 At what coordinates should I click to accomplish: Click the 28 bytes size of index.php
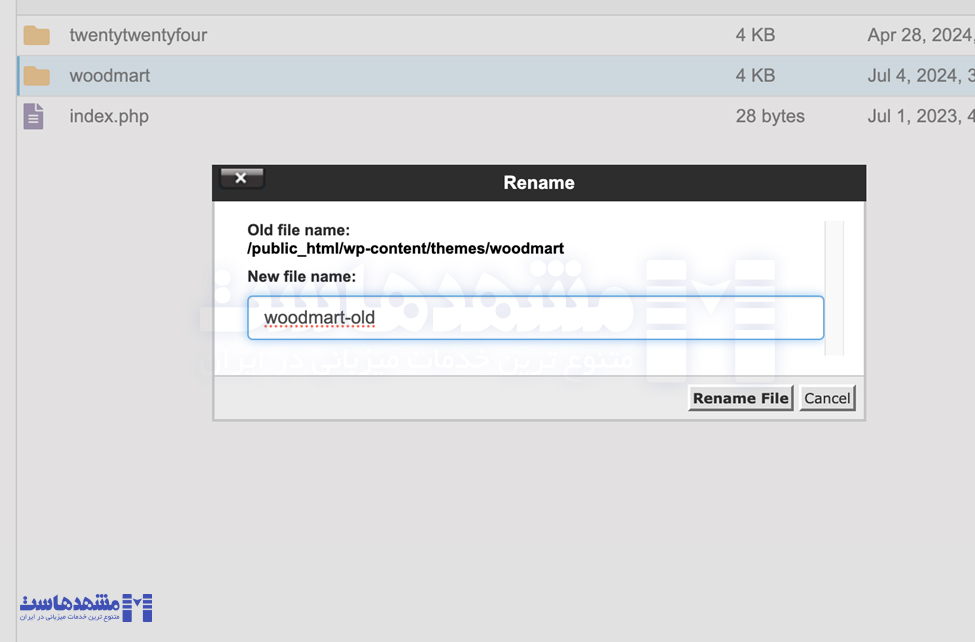(x=770, y=116)
